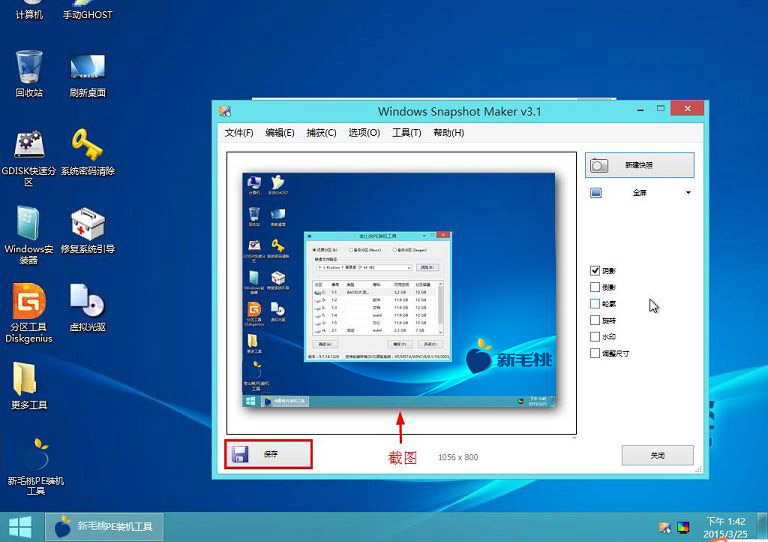Viewport: 768px width, 542px height.
Task: Open the Windows Start button
Action: pyautogui.click(x=20, y=527)
